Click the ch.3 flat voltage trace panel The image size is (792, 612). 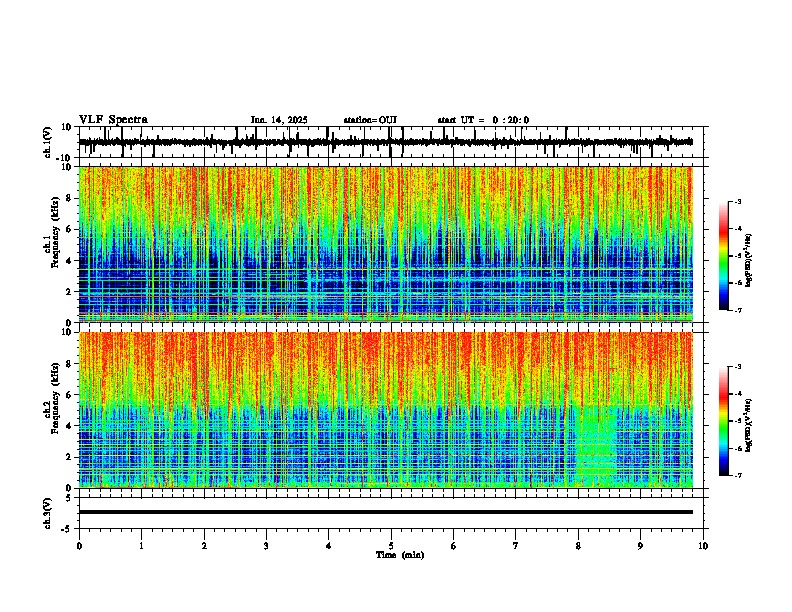(393, 513)
